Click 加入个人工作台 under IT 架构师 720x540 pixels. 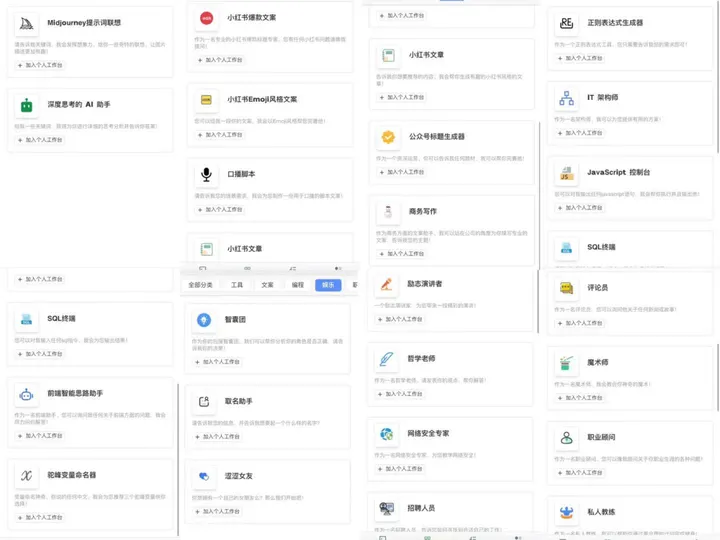580,133
